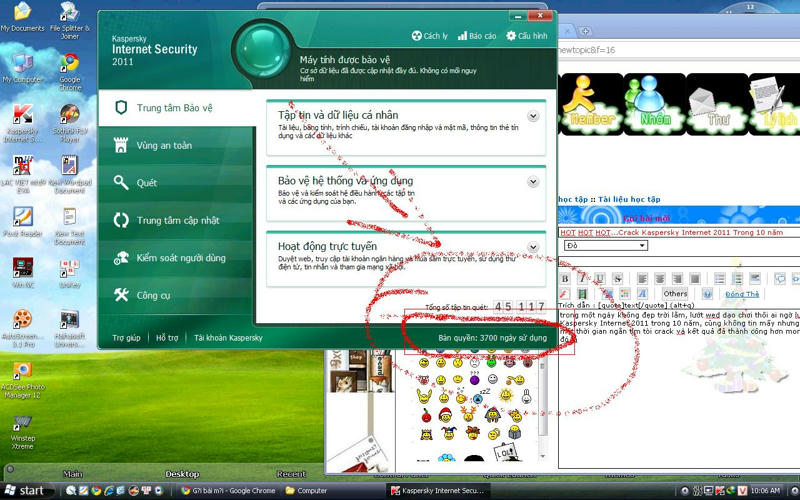Toggle Underline in forum editor
Screen dimensions: 800x500
(x=599, y=279)
